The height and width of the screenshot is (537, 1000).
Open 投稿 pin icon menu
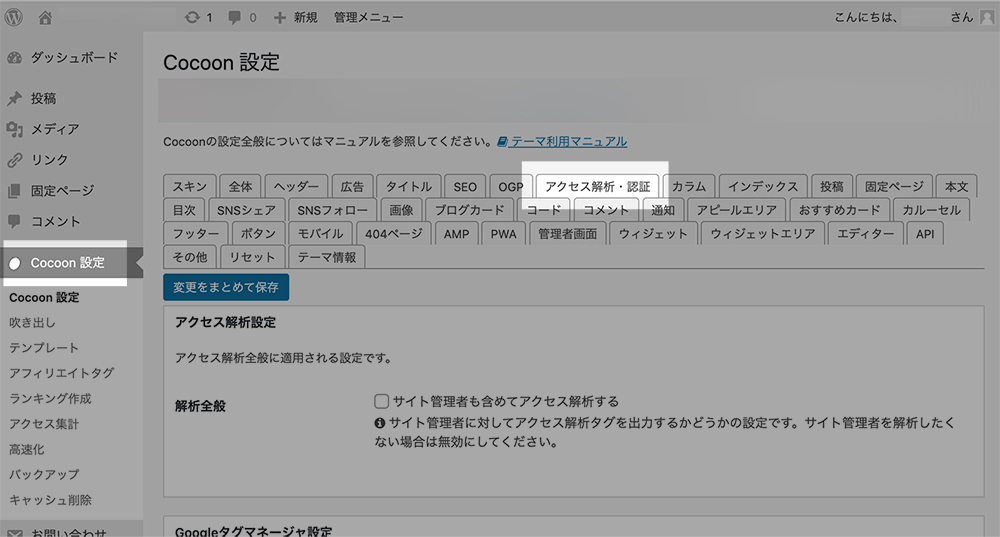14,98
